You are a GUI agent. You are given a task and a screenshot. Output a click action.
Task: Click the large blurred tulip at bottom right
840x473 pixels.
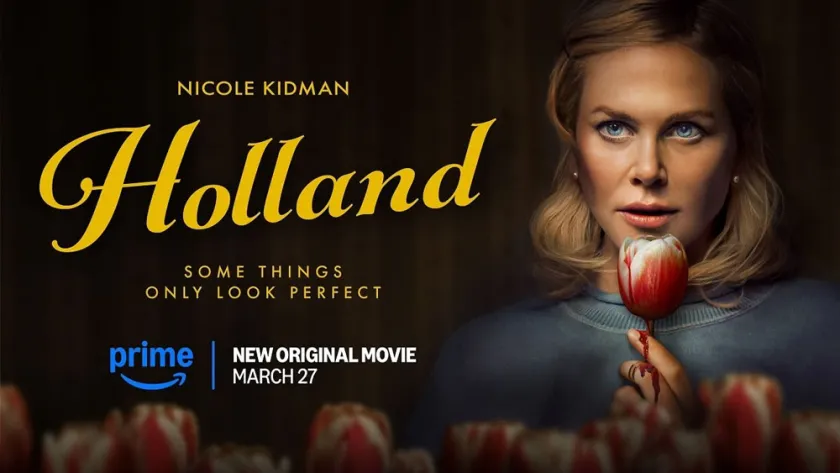(744, 419)
